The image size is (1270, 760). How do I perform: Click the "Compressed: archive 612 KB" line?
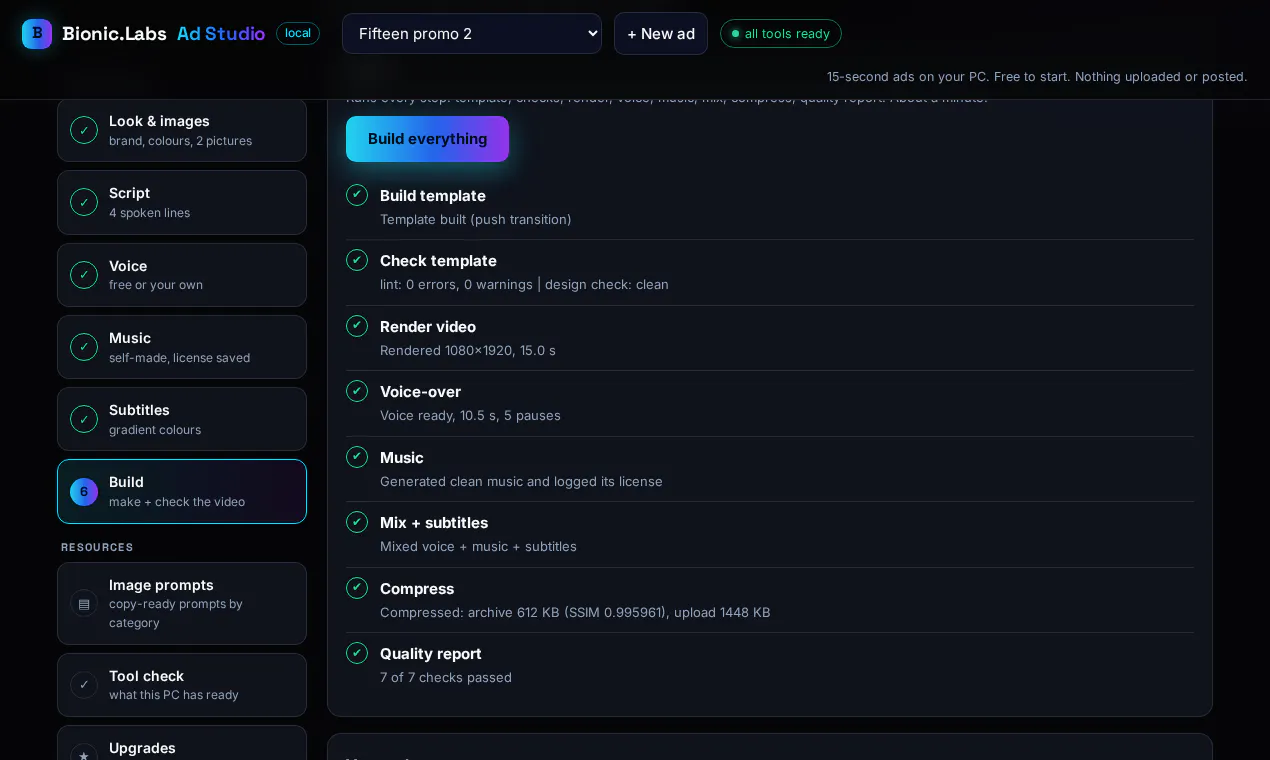[x=575, y=612]
